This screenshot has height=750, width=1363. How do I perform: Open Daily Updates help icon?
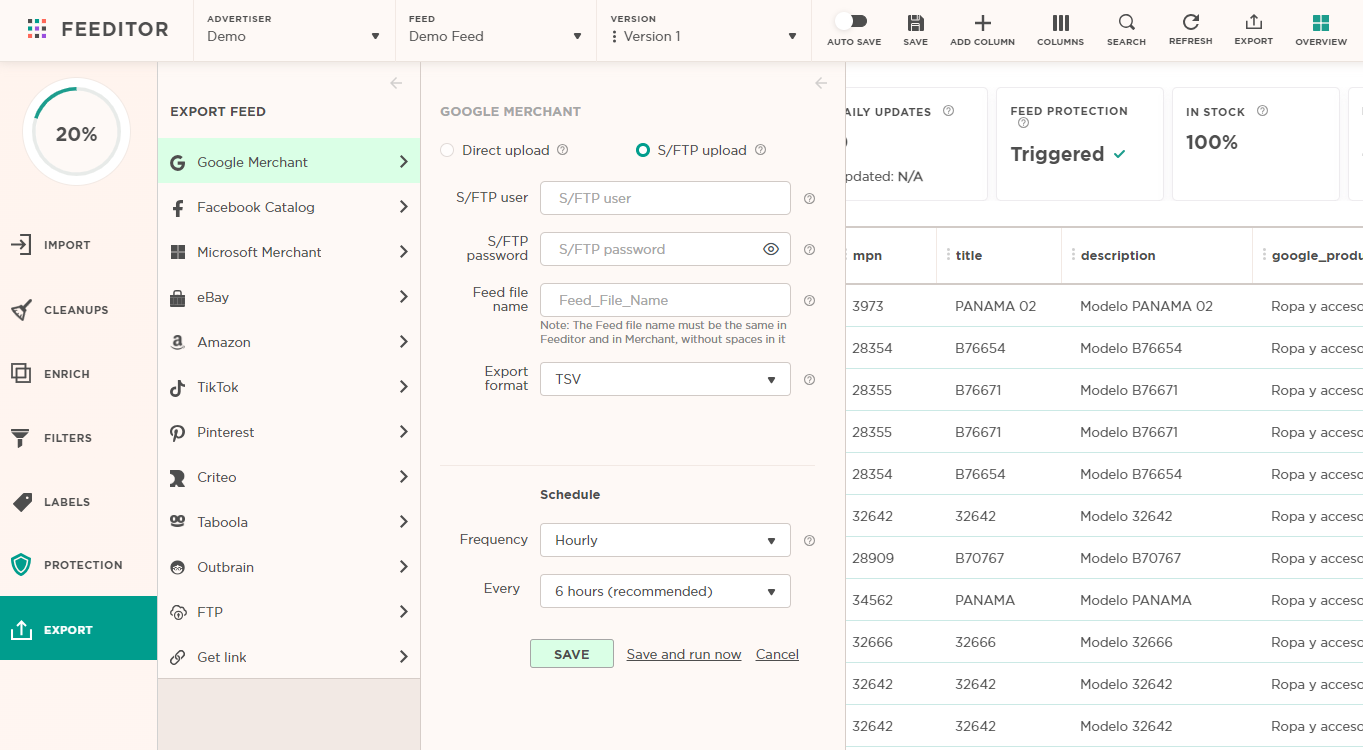pos(948,111)
